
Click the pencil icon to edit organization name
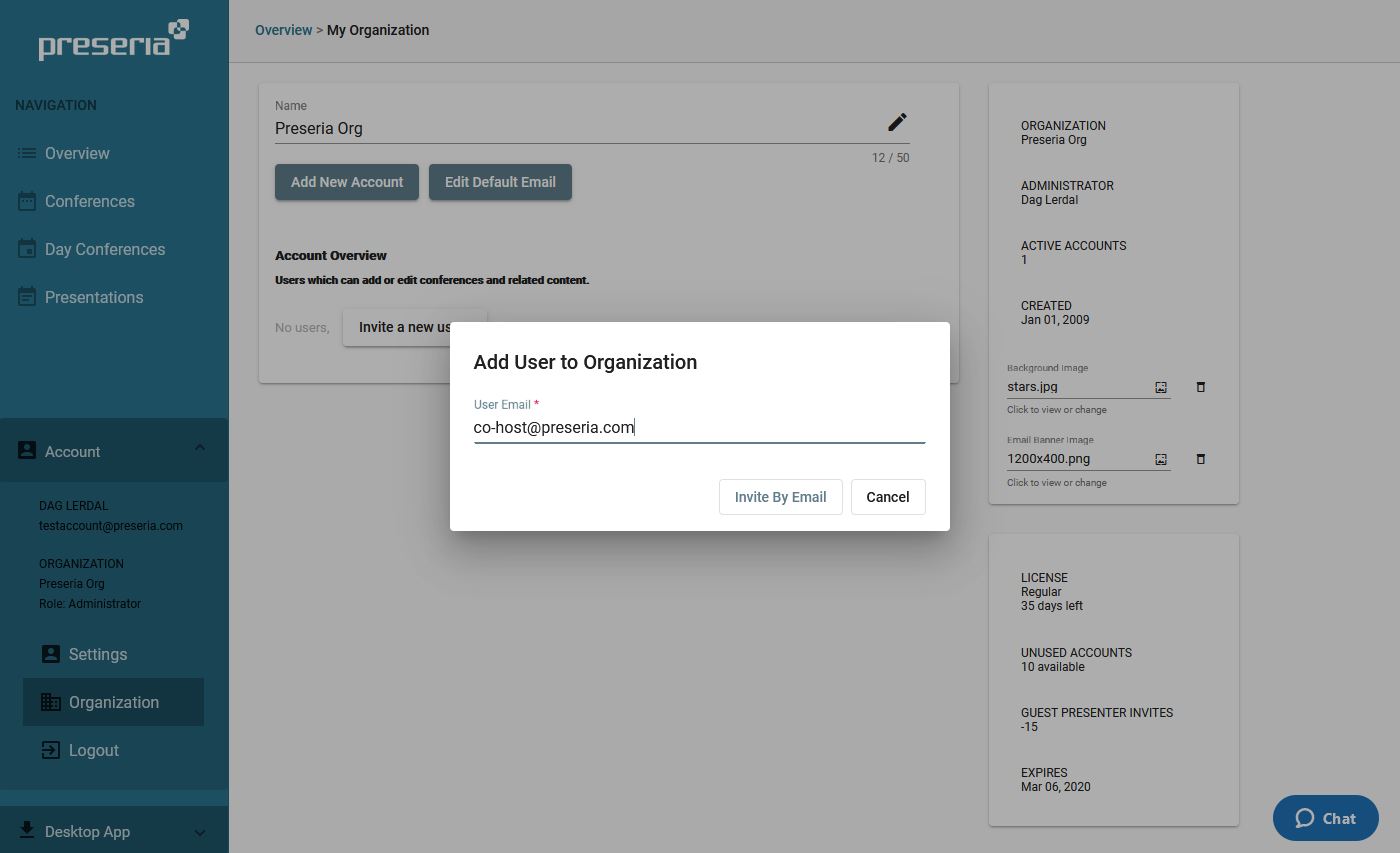coord(897,122)
